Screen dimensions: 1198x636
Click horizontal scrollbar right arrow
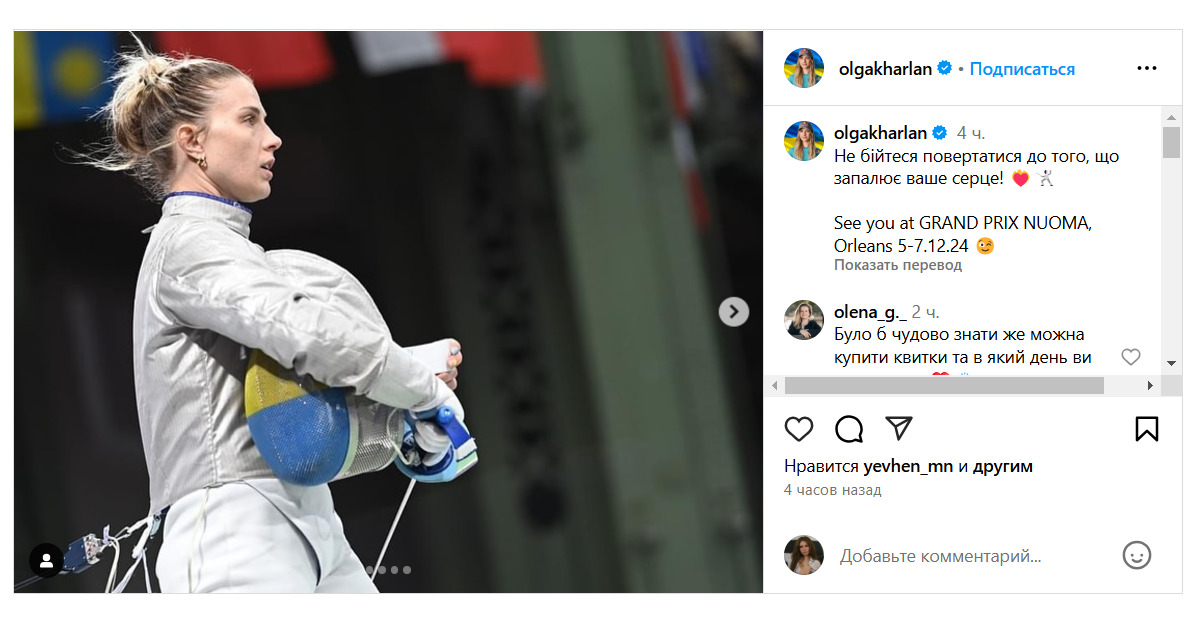click(1150, 386)
